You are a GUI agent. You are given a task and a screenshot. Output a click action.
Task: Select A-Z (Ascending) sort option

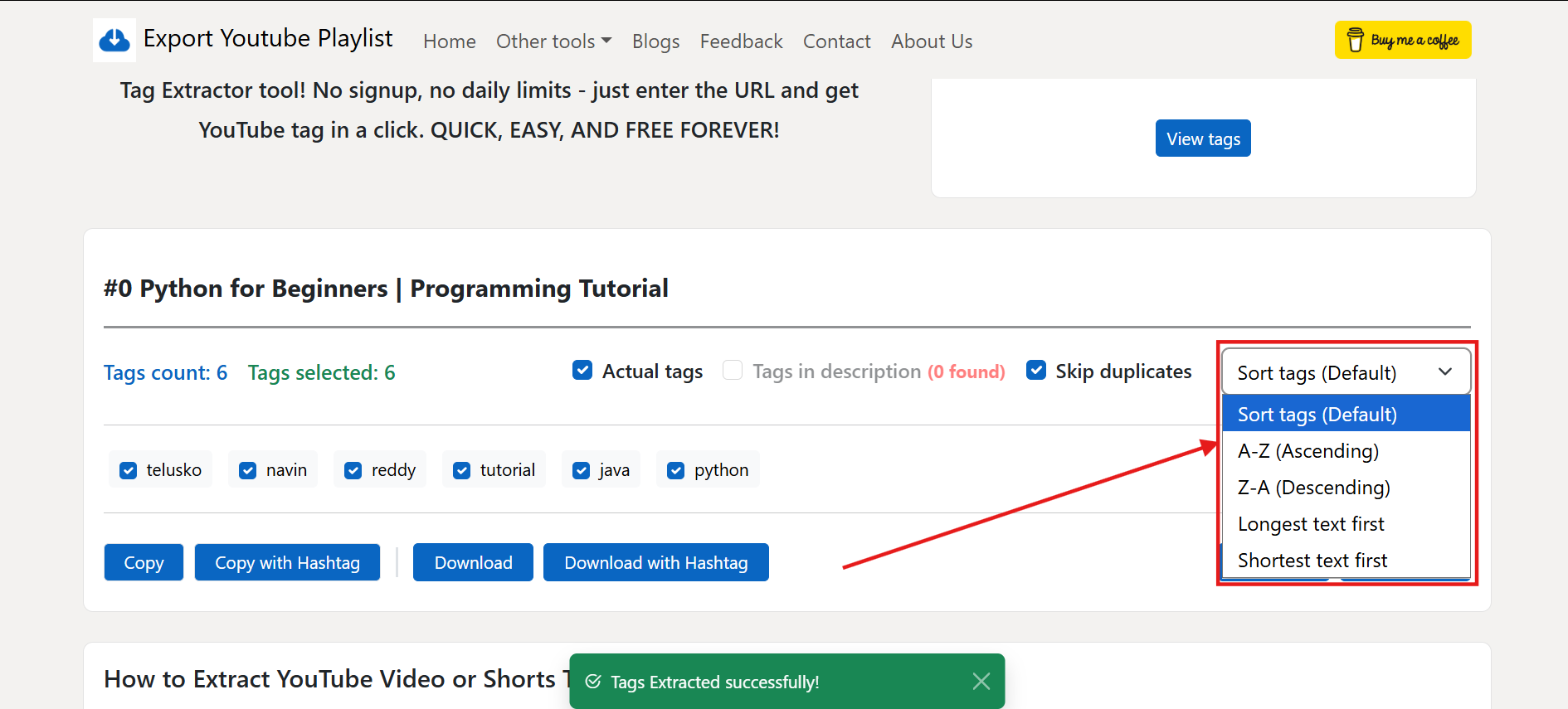pos(1346,450)
